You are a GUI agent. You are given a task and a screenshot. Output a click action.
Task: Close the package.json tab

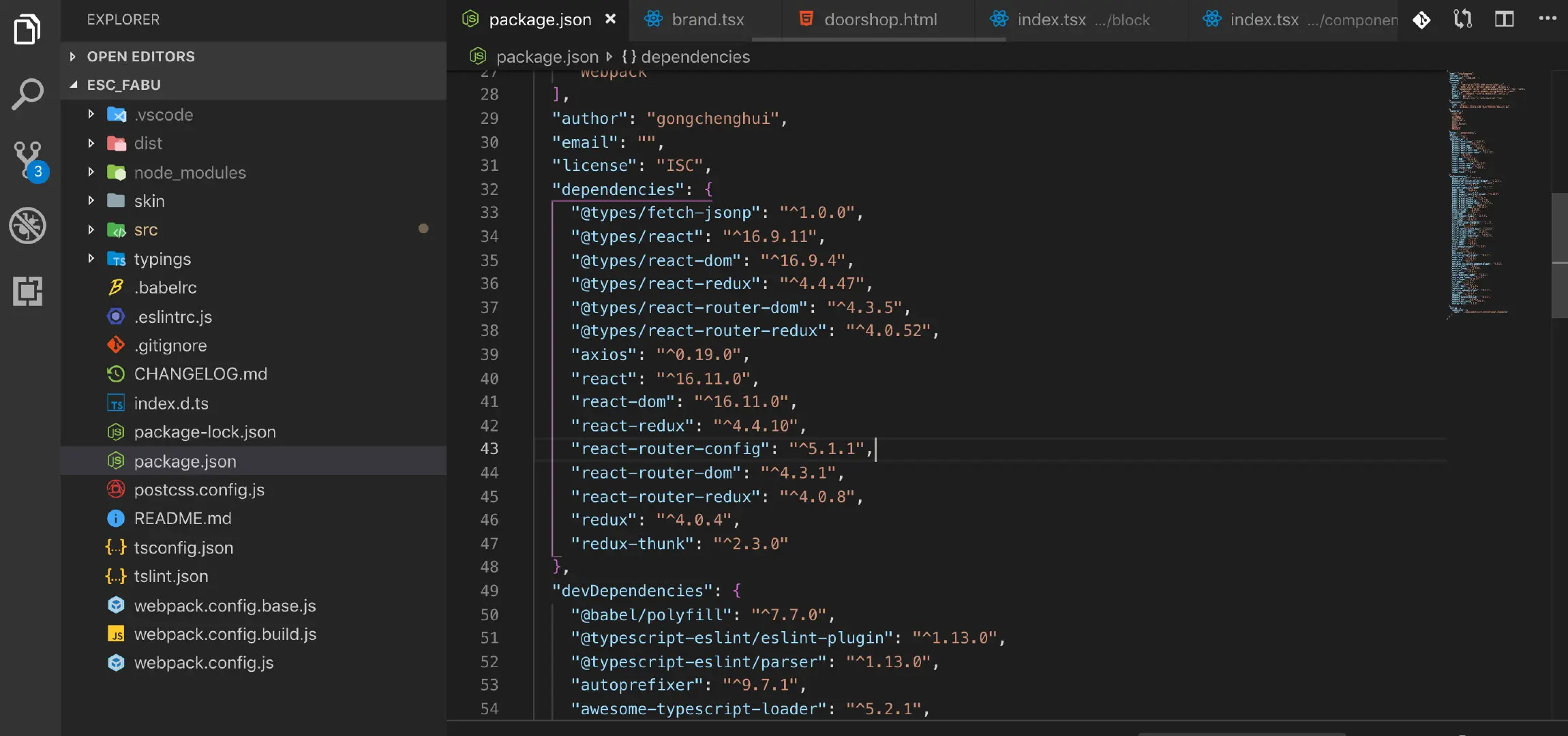[611, 19]
